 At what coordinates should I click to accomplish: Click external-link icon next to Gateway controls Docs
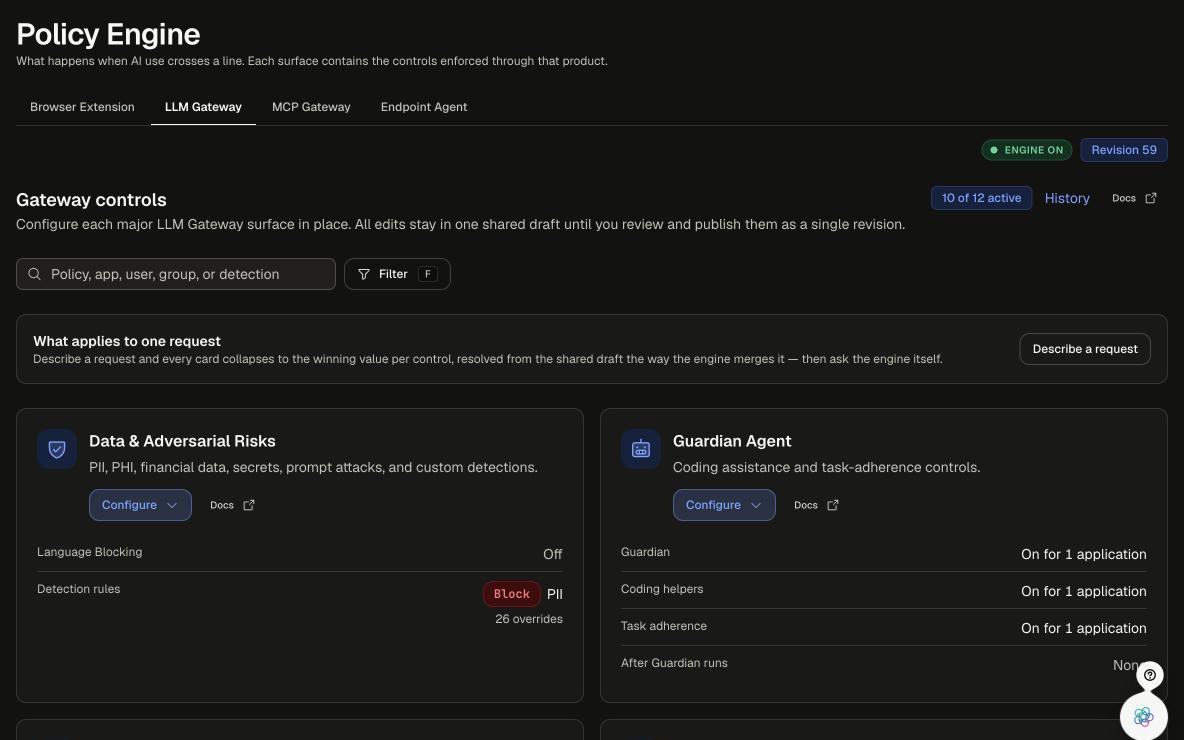tap(1151, 198)
